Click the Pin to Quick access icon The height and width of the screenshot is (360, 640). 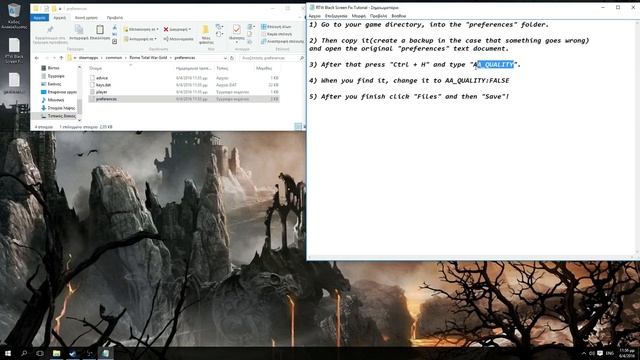[x=50, y=30]
